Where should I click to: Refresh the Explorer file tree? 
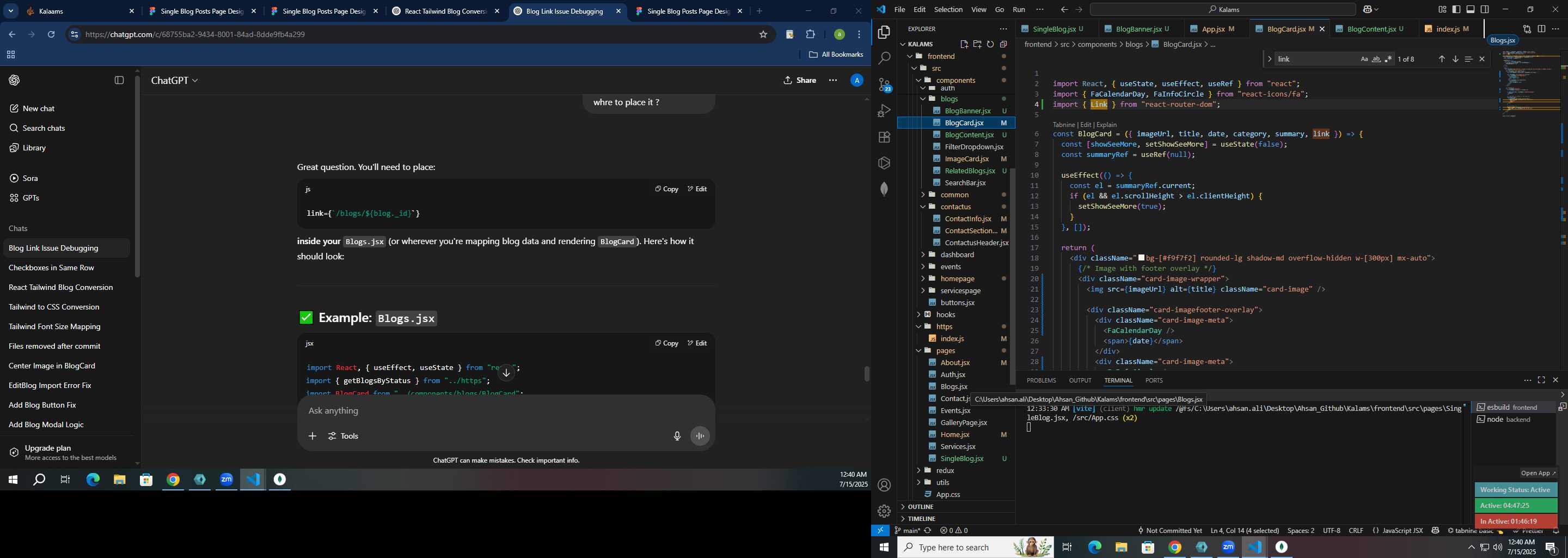coord(990,45)
